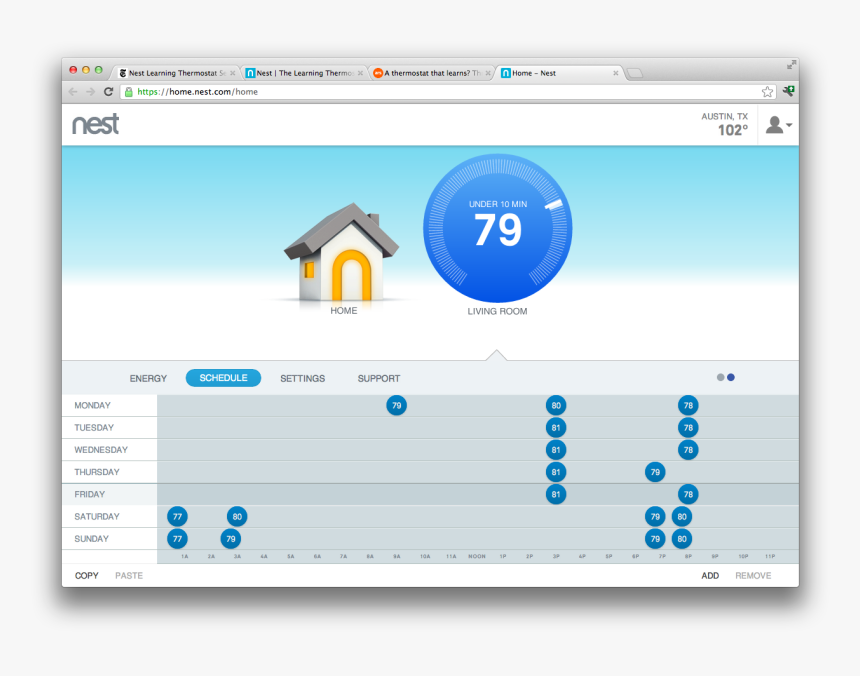Open the Schedule tab
The width and height of the screenshot is (860, 676).
223,378
